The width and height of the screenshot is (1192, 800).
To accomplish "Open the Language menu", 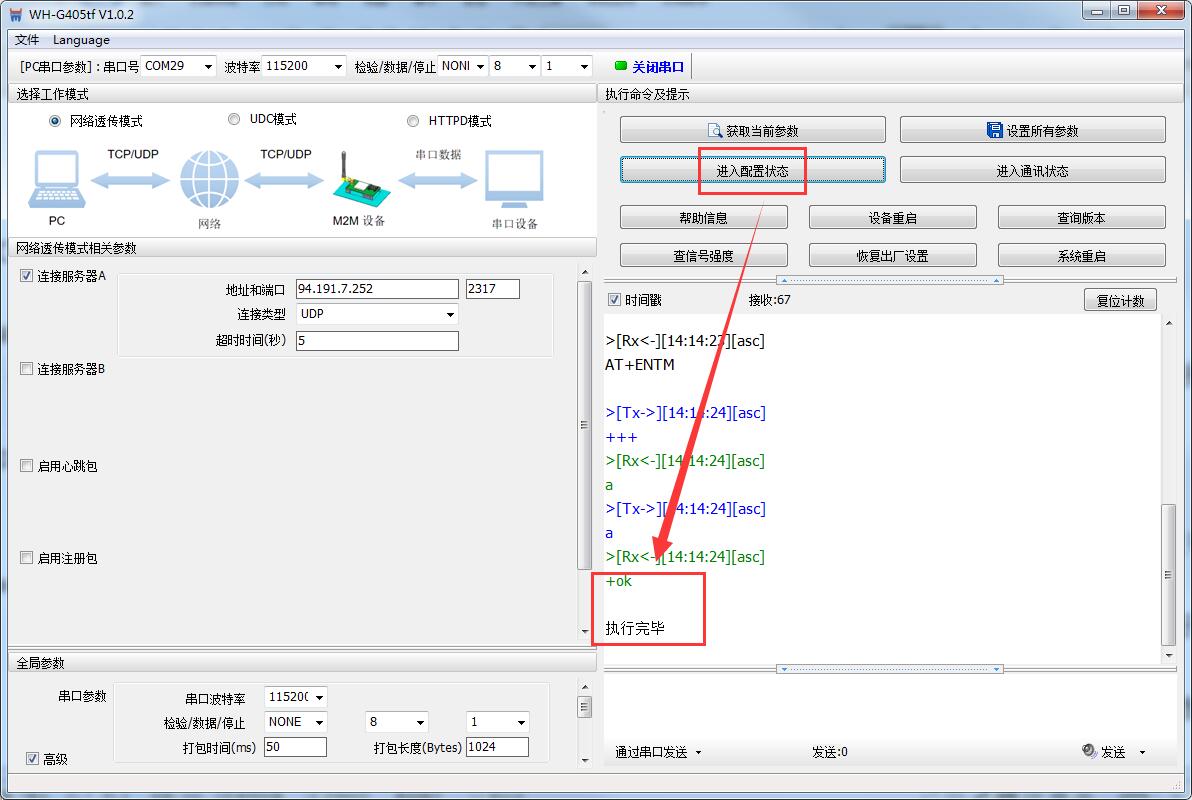I will [81, 40].
